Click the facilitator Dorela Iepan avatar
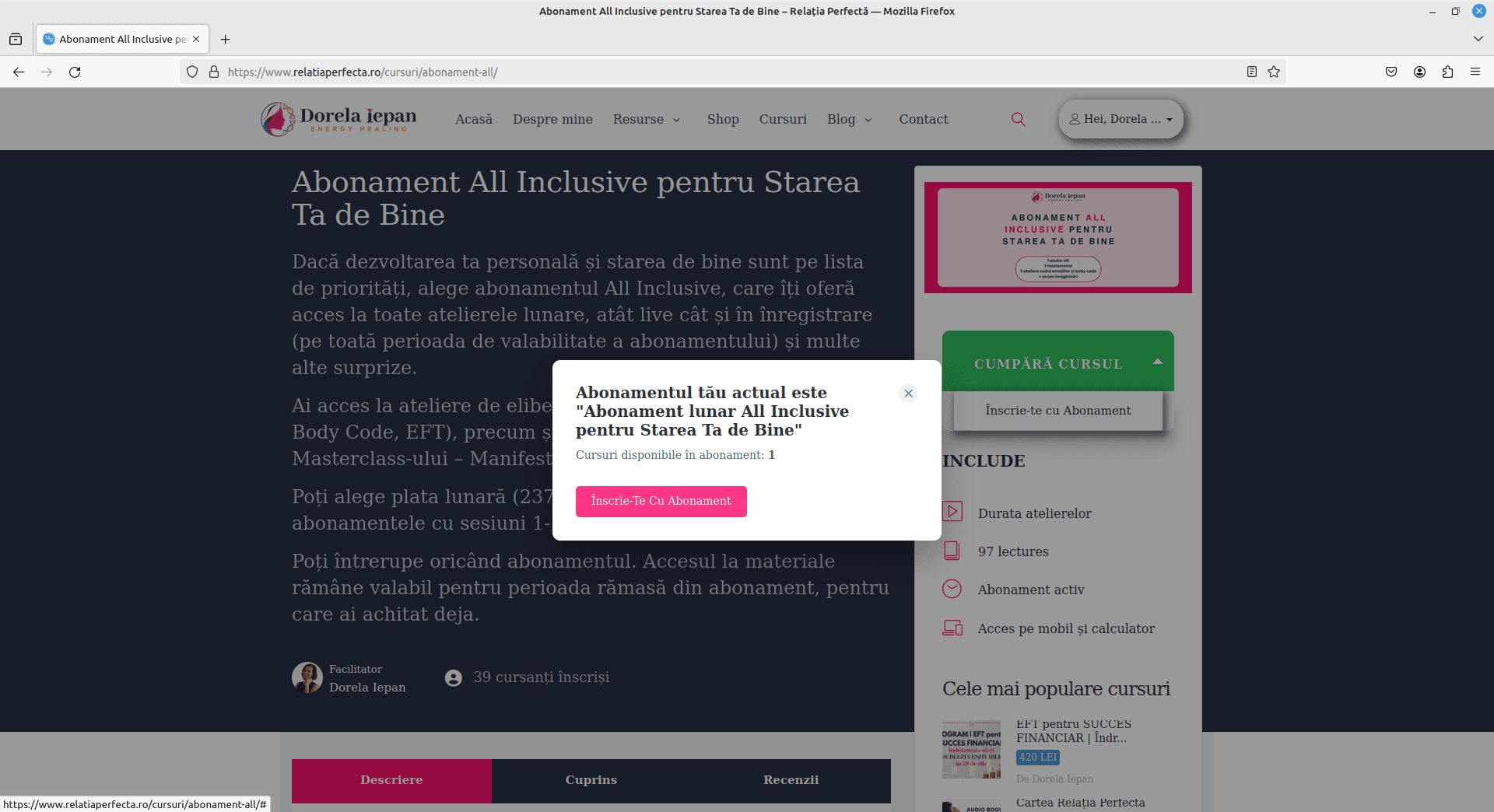Viewport: 1494px width, 812px height. [307, 677]
